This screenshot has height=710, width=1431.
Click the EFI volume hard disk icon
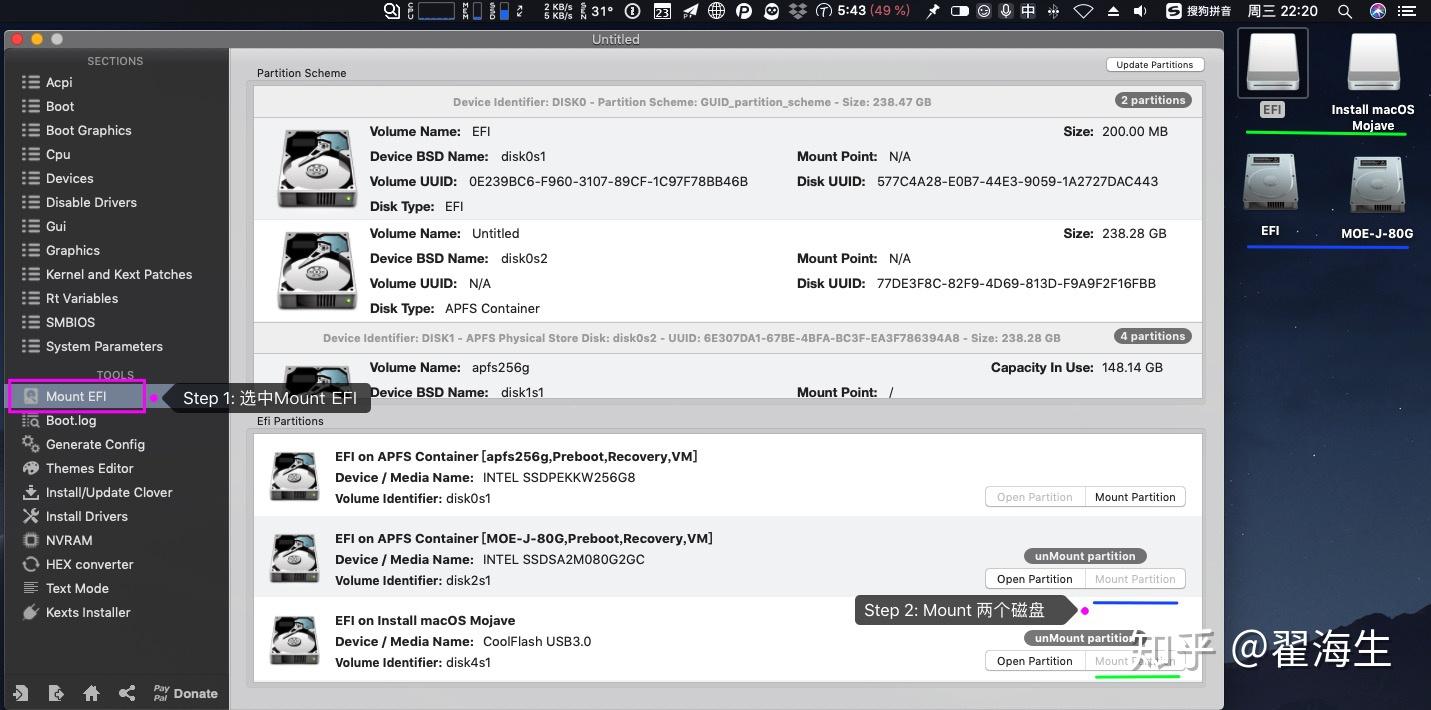pyautogui.click(x=316, y=168)
